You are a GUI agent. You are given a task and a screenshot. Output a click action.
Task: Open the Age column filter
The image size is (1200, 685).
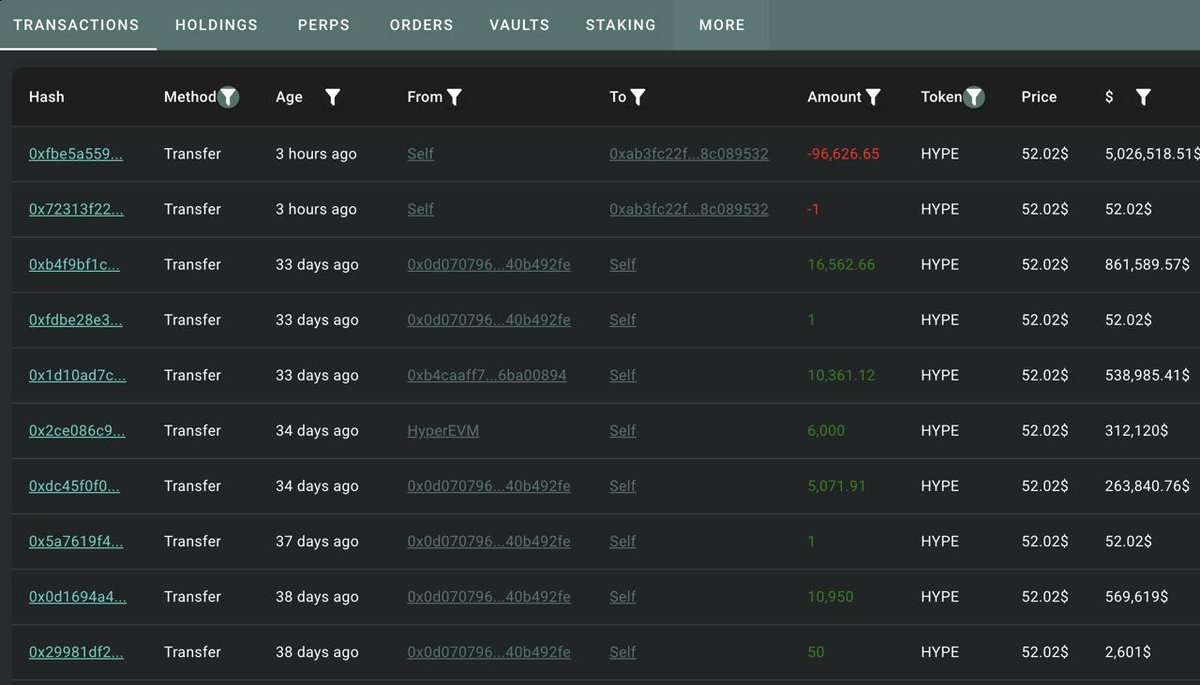click(332, 97)
